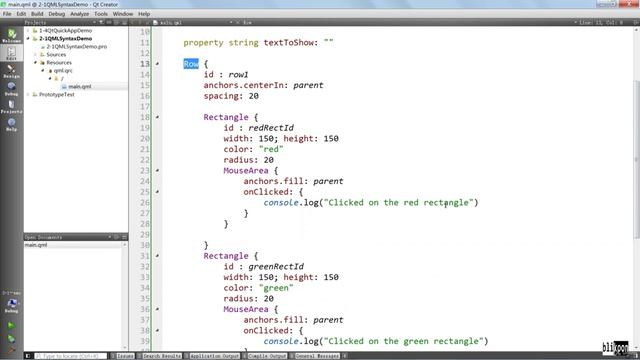The image size is (640, 360).
Task: Click the Type to locate search field
Action: pyautogui.click(x=71, y=356)
